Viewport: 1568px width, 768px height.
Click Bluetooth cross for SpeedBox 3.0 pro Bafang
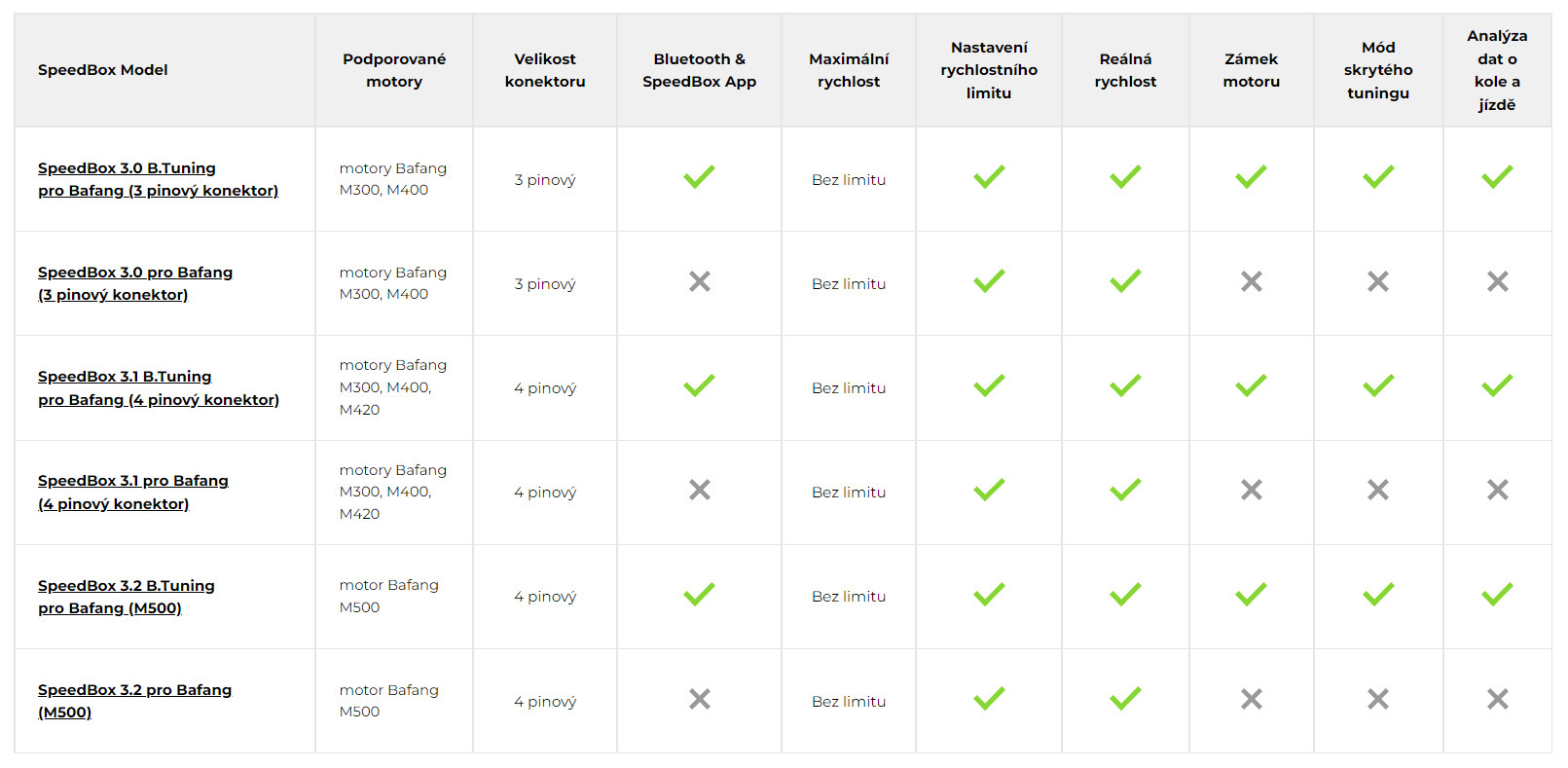pyautogui.click(x=700, y=281)
